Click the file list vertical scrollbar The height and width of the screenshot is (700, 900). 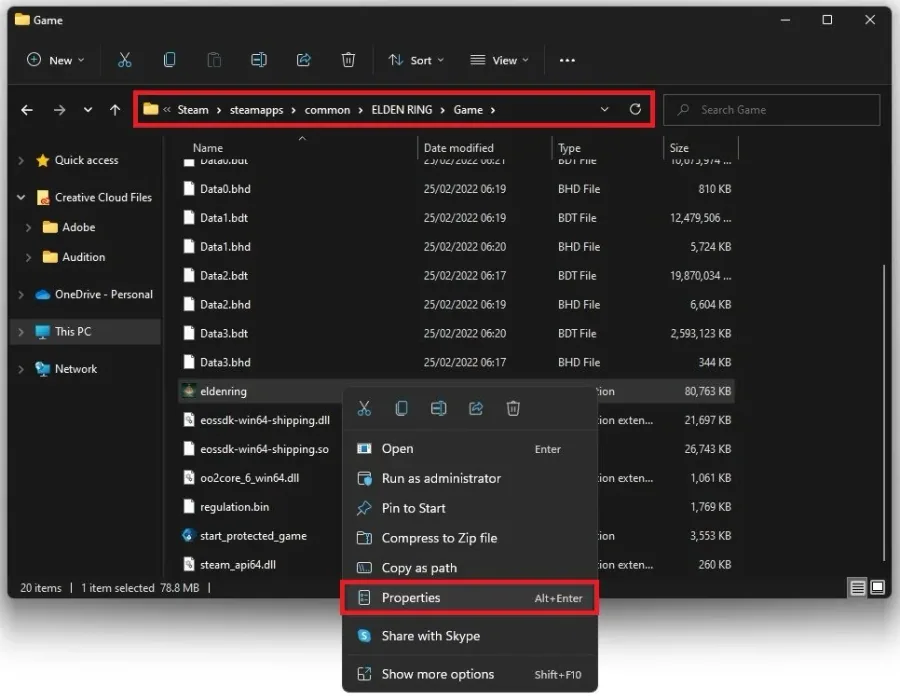885,412
